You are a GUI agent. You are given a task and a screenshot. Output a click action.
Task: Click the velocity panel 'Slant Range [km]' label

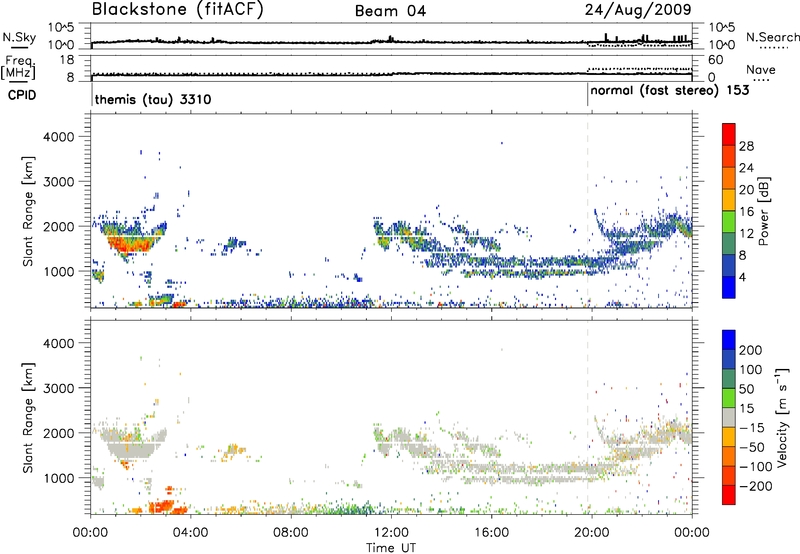click(x=28, y=417)
